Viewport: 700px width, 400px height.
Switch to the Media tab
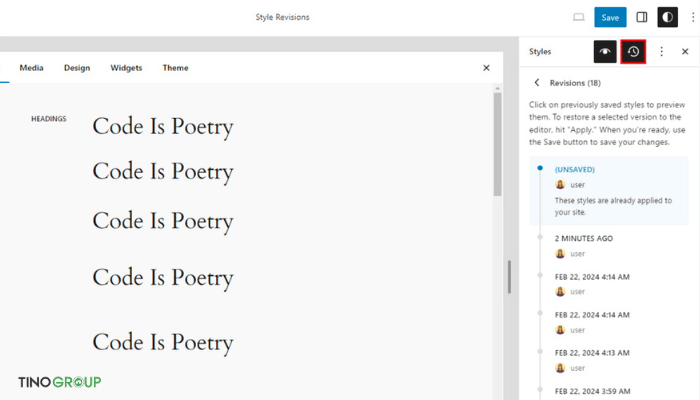(31, 68)
